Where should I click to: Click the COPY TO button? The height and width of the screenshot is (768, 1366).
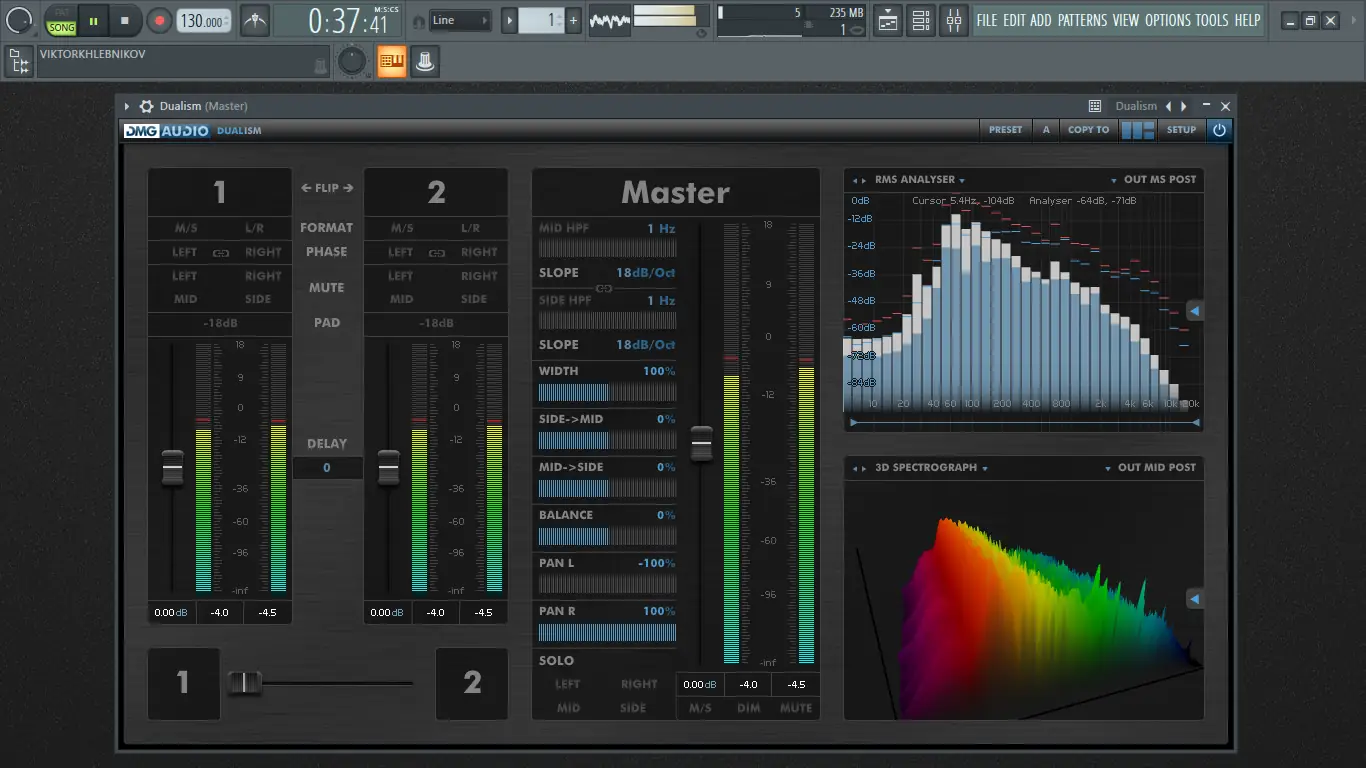click(1088, 130)
